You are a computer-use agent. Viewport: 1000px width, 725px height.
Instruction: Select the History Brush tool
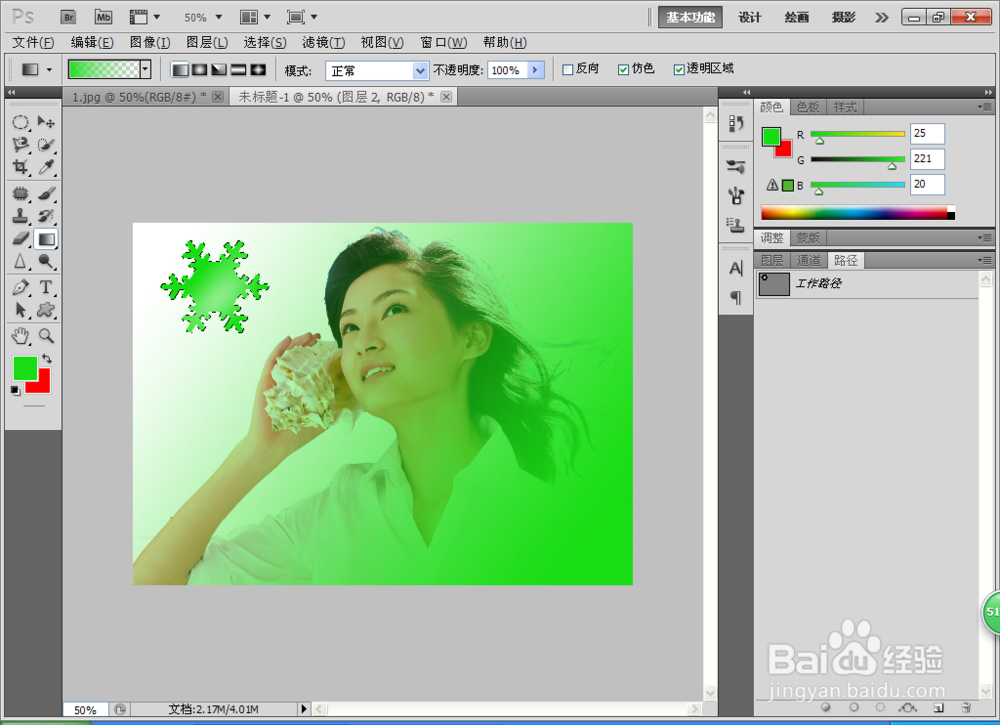tap(46, 216)
